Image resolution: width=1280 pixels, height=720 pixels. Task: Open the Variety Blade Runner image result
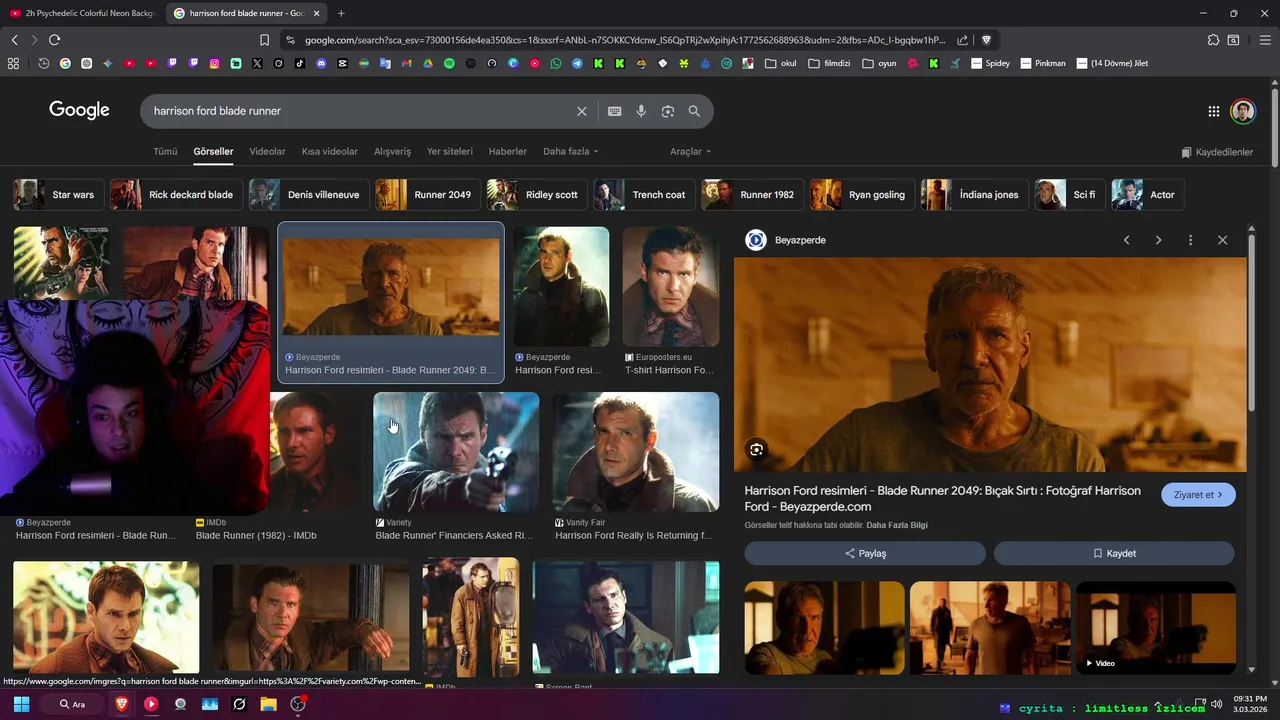[x=456, y=452]
